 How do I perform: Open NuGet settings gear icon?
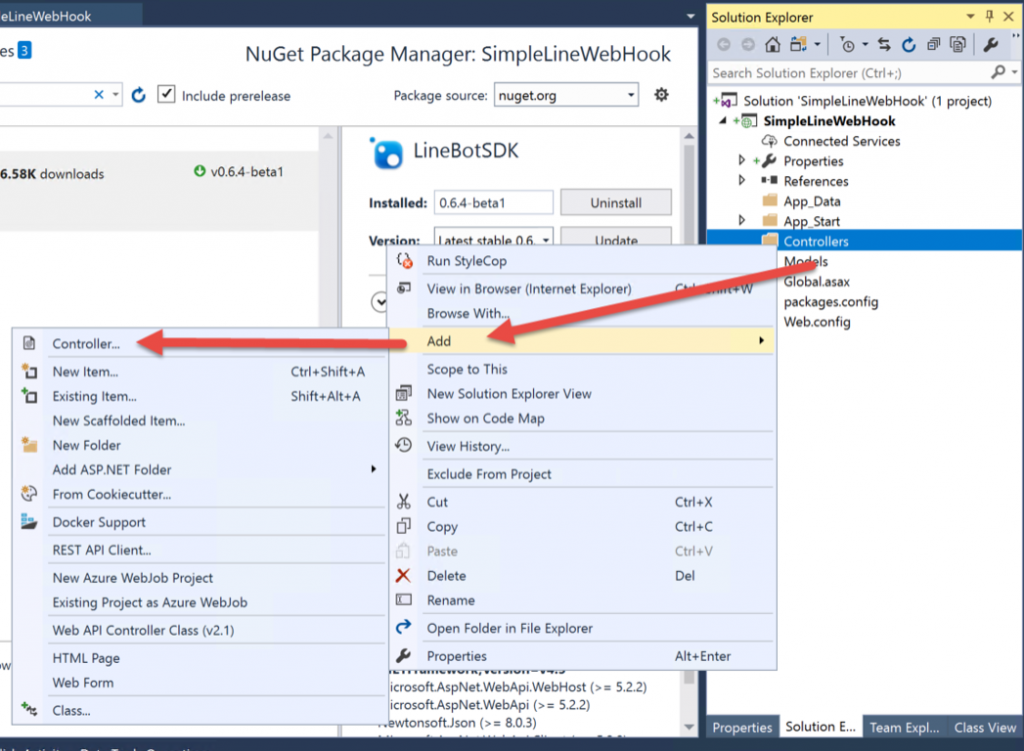click(x=662, y=95)
